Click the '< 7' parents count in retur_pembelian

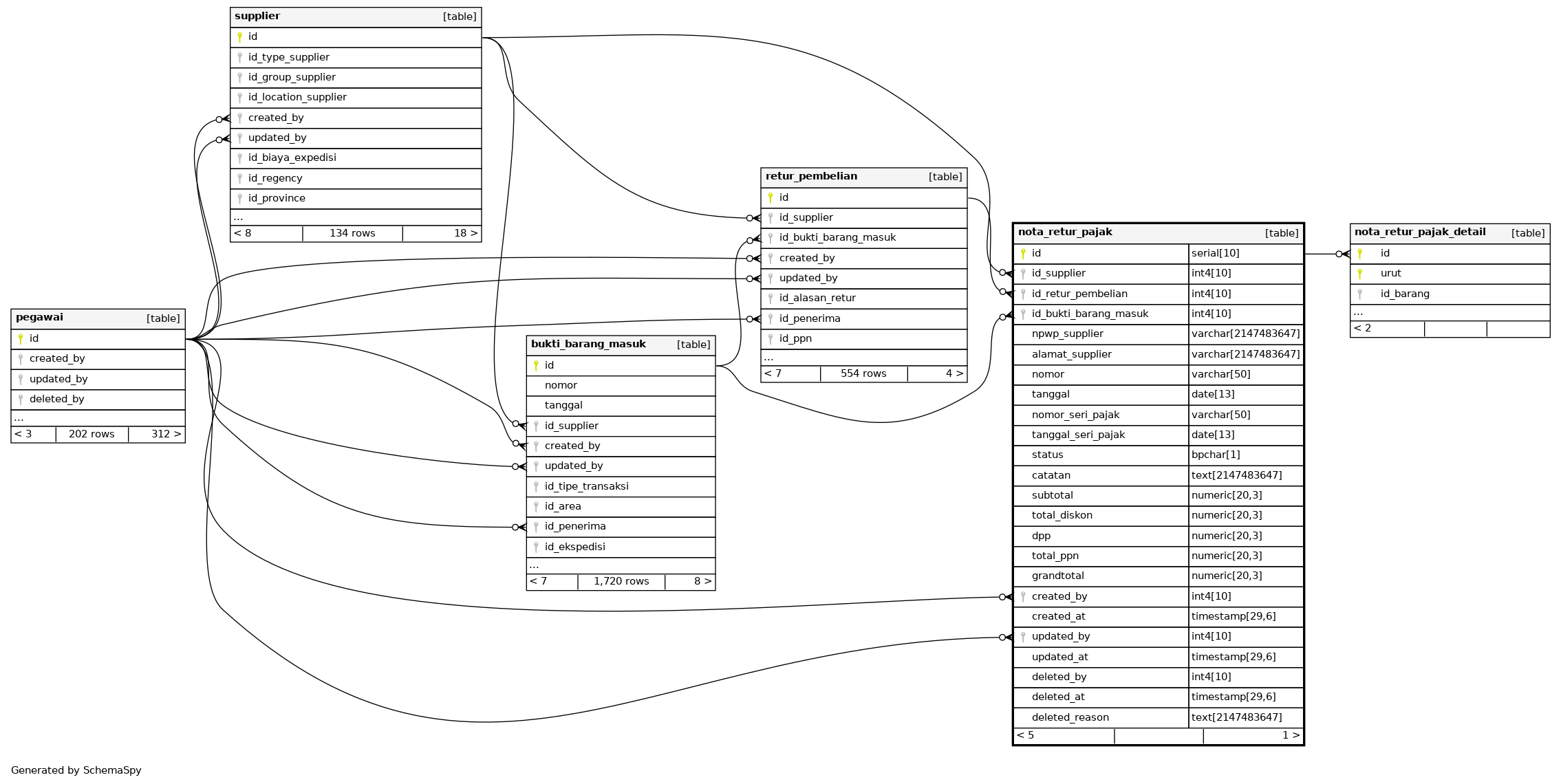click(x=773, y=374)
